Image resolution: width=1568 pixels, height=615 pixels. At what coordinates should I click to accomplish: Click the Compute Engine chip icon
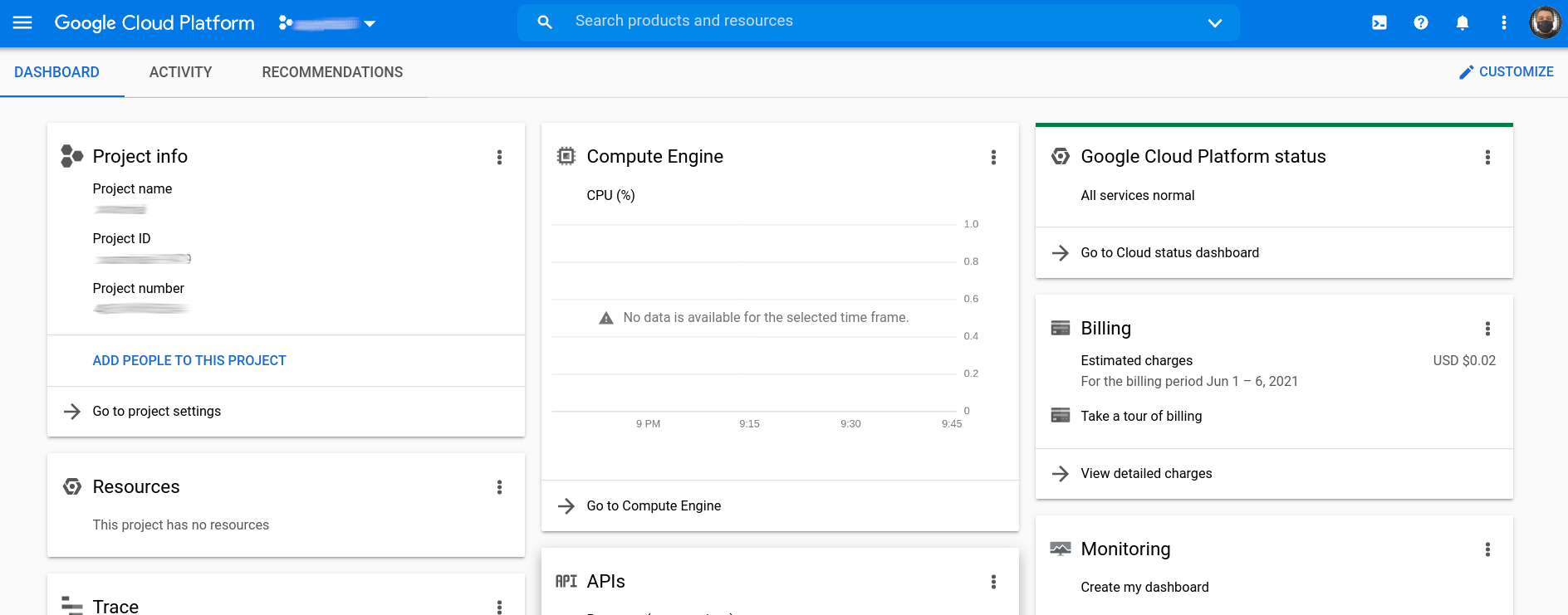pyautogui.click(x=566, y=156)
